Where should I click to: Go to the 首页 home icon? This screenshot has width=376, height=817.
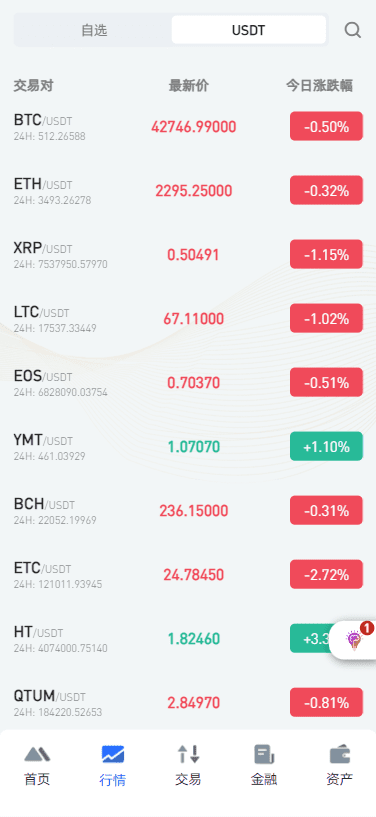point(37,753)
